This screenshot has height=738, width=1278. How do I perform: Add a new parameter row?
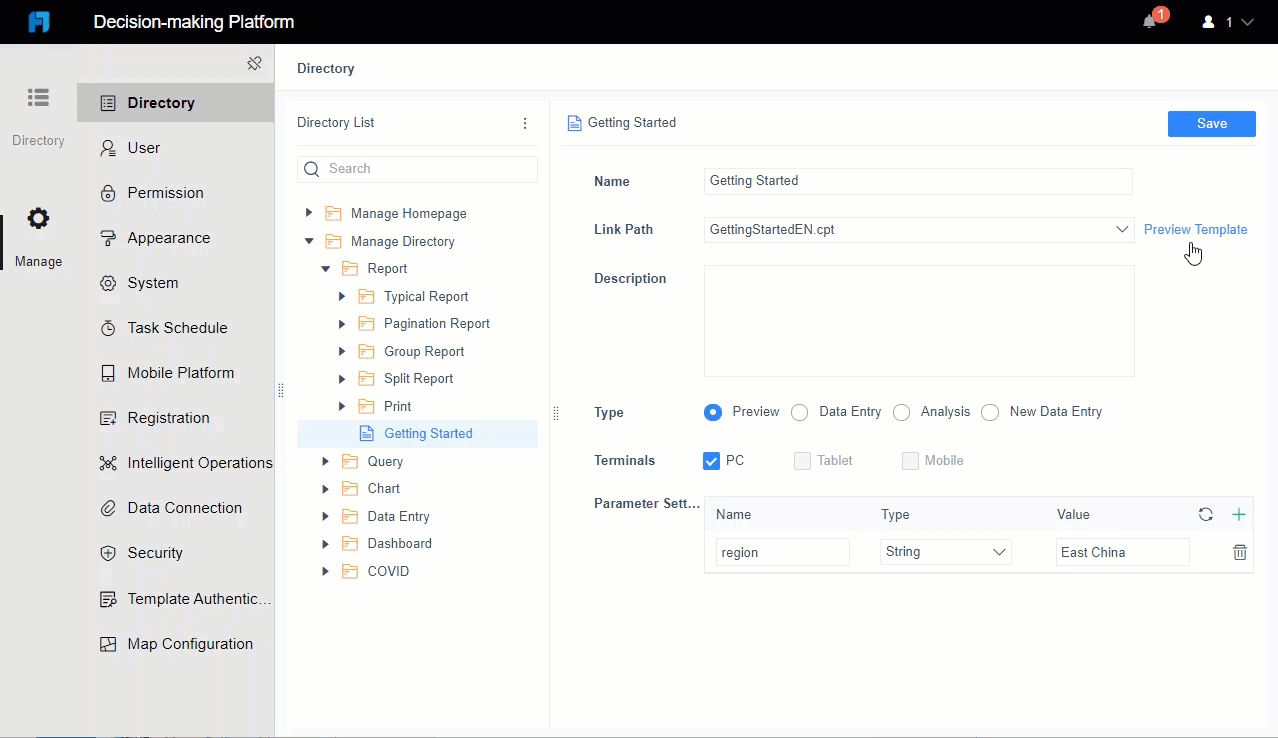(x=1239, y=514)
